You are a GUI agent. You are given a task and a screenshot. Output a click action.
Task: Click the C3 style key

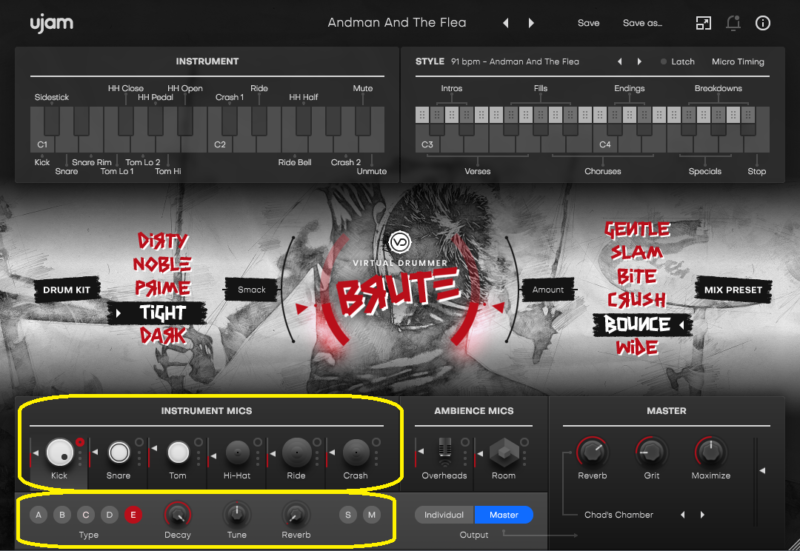click(x=428, y=144)
